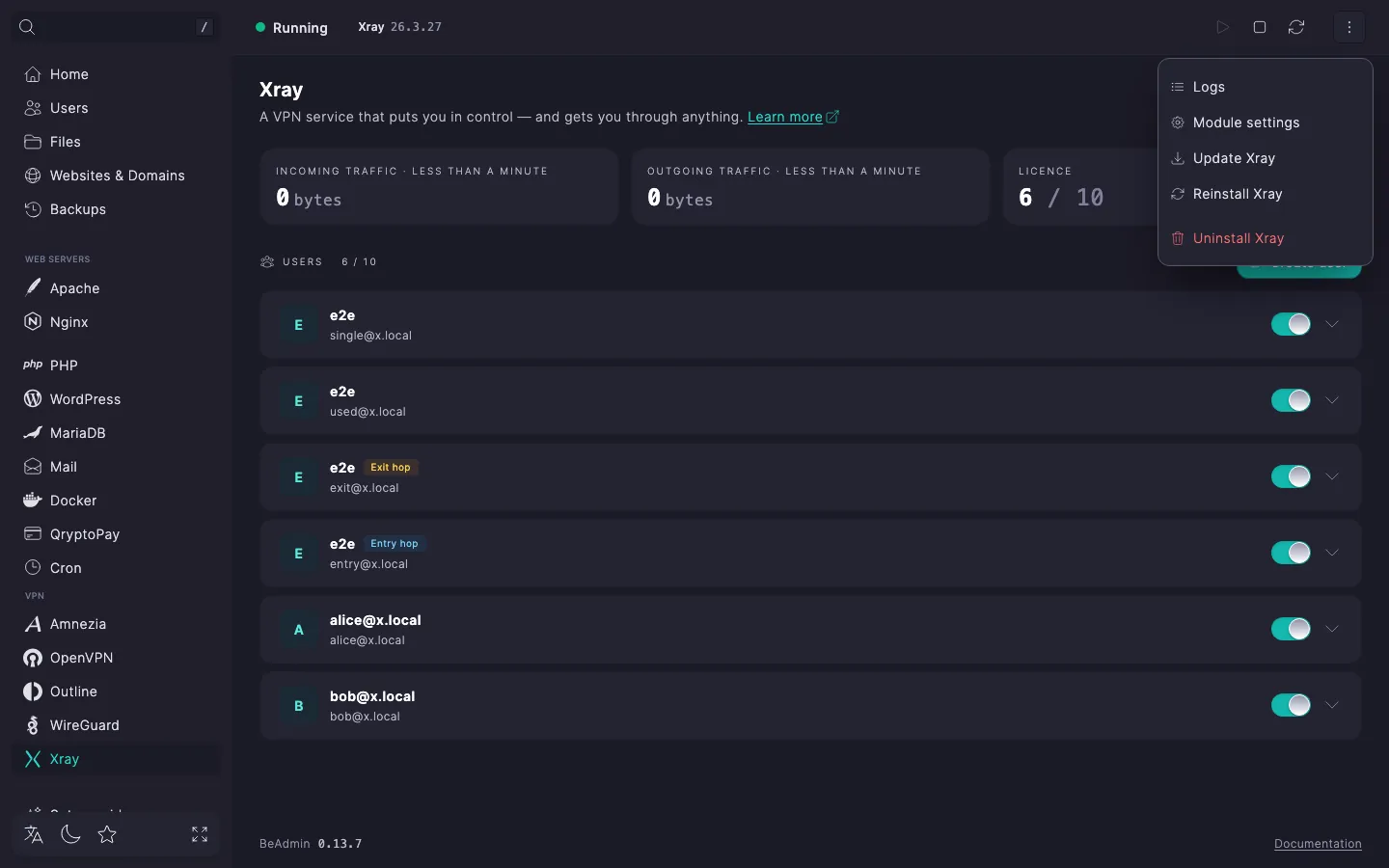Image resolution: width=1389 pixels, height=868 pixels.
Task: Click the three-dot more options button
Action: [x=1349, y=27]
